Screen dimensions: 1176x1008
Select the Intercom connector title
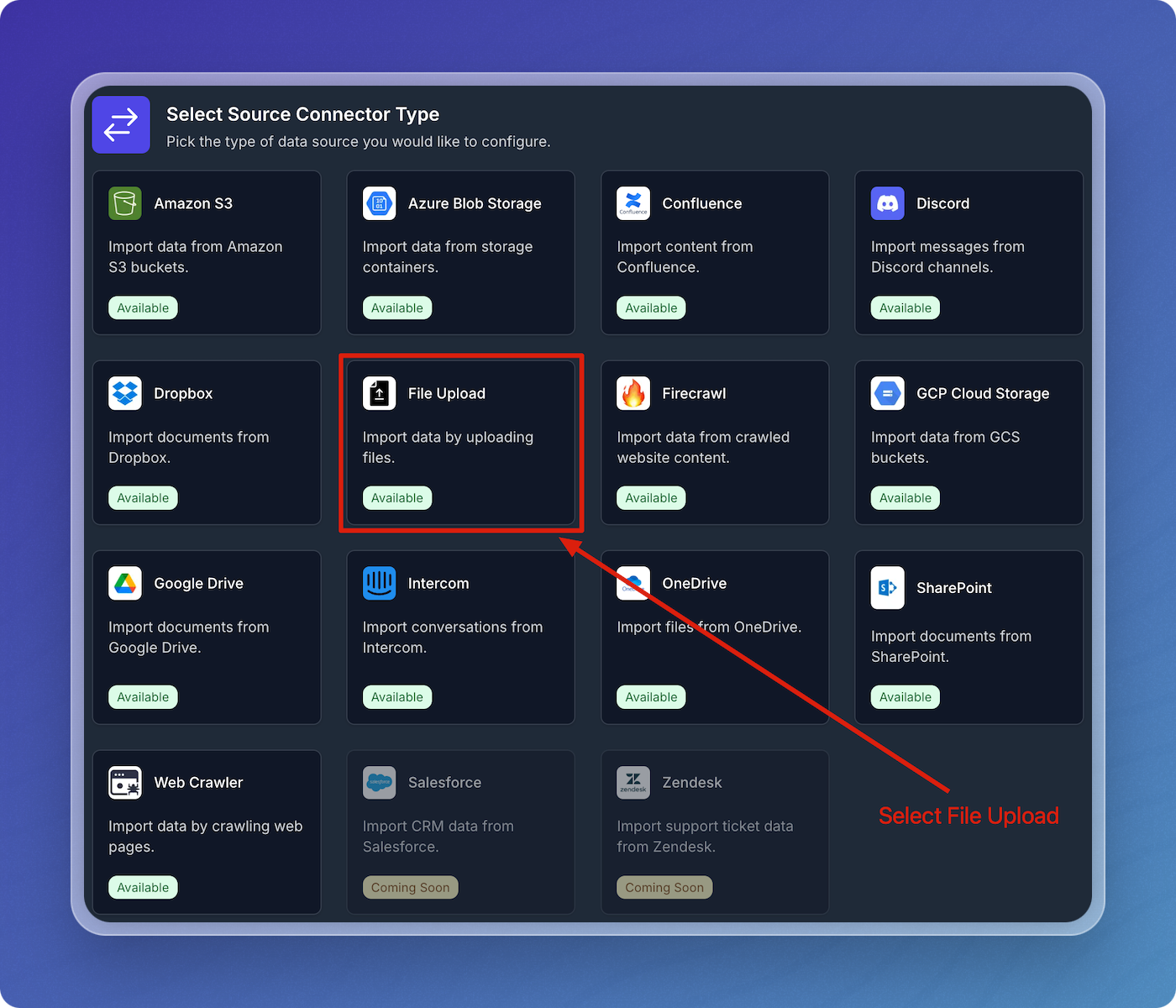click(438, 583)
